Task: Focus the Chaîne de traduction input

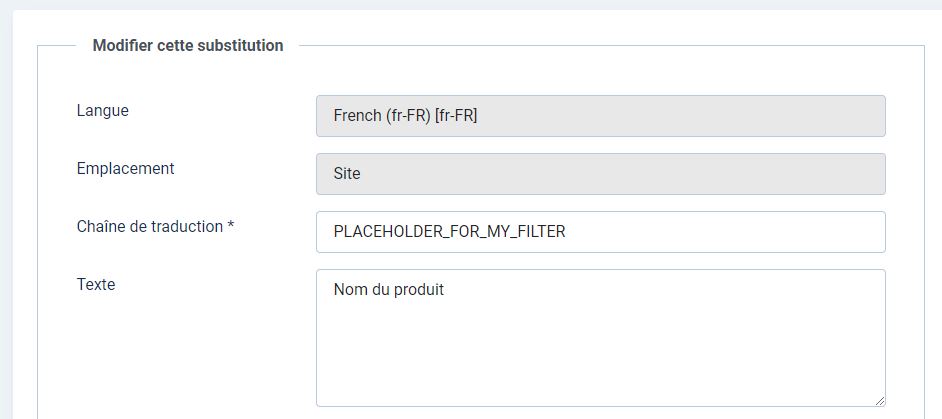Action: pyautogui.click(x=600, y=232)
